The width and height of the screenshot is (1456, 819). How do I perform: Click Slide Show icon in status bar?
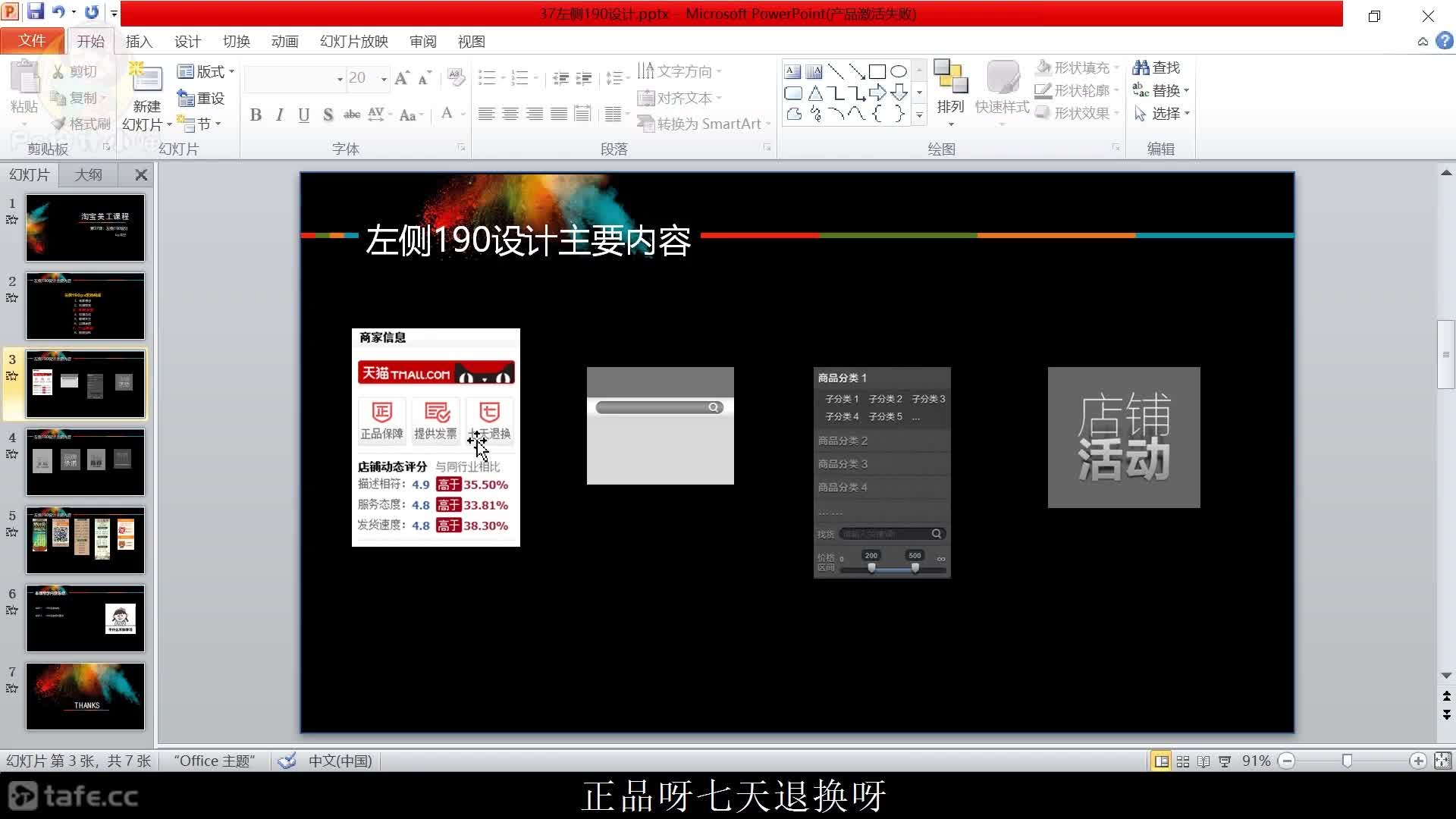(x=1225, y=761)
